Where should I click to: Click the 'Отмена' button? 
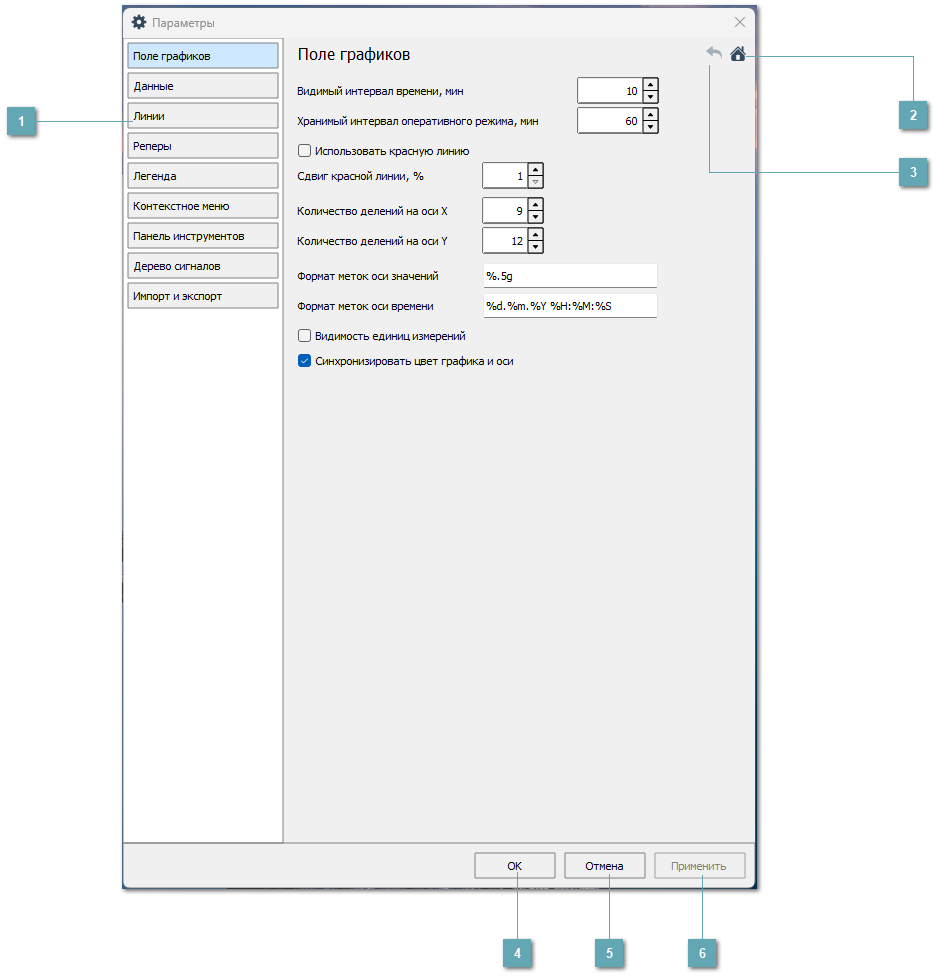click(604, 866)
